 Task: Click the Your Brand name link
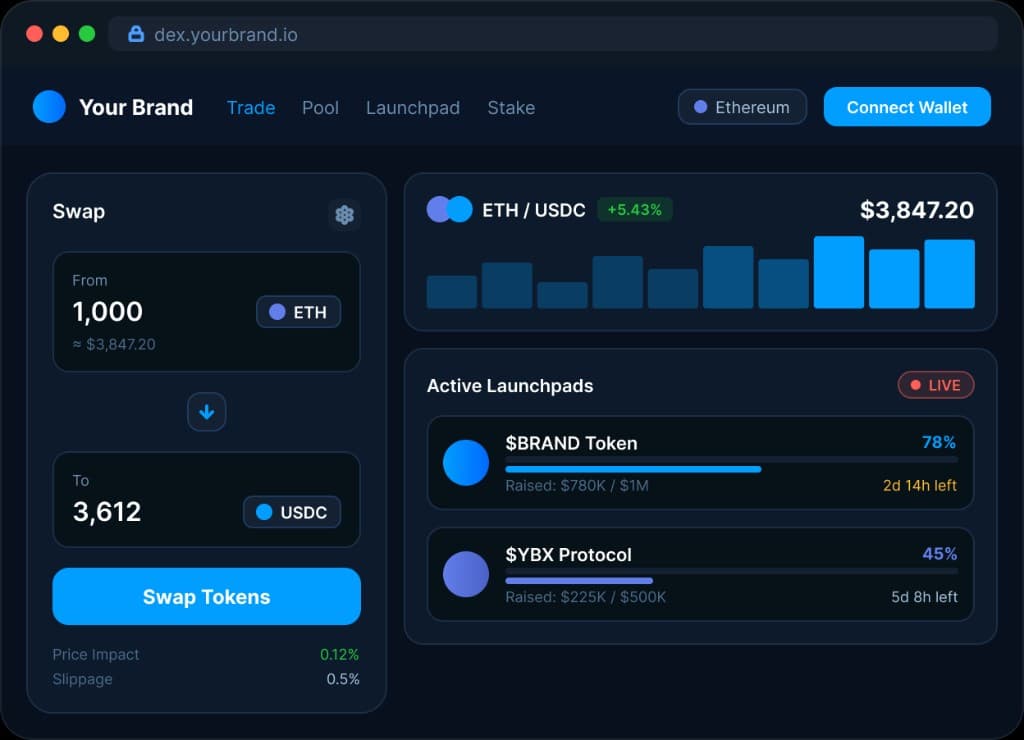136,107
